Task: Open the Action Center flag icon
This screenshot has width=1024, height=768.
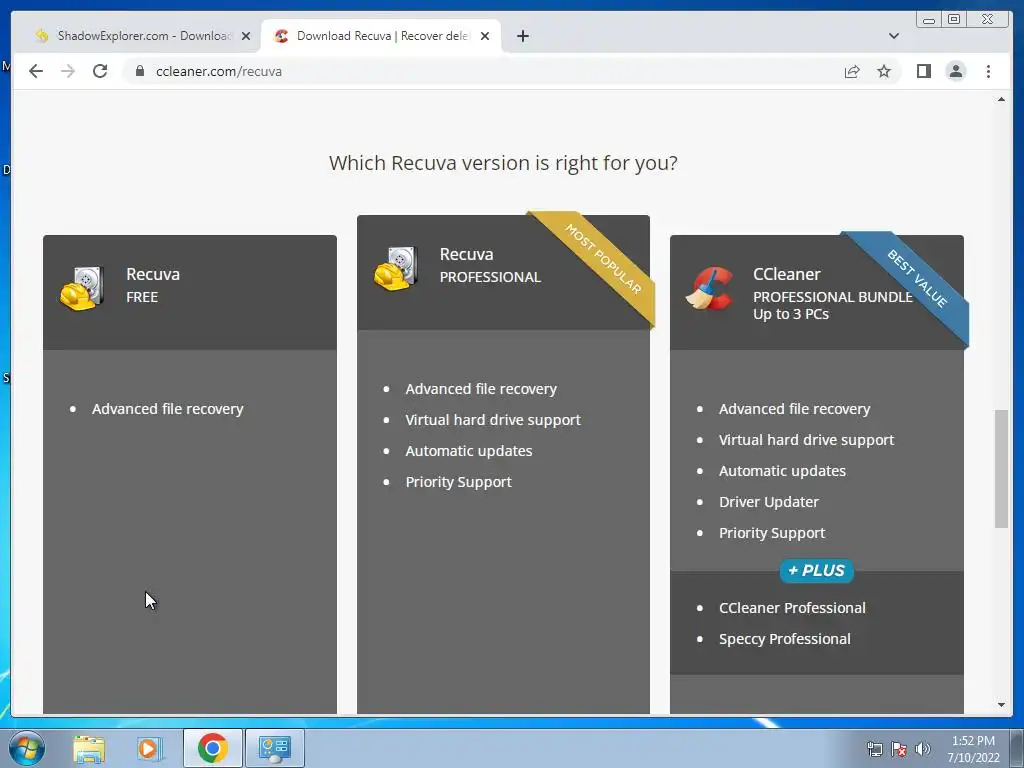Action: tap(899, 749)
